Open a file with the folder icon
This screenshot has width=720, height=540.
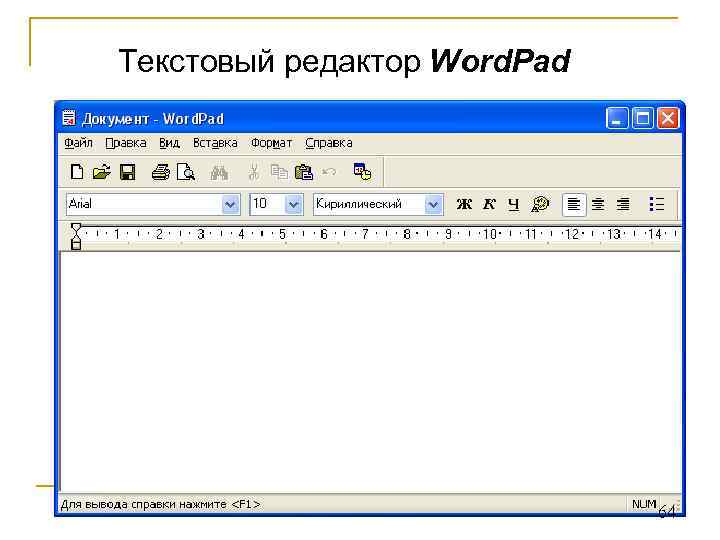tap(101, 172)
